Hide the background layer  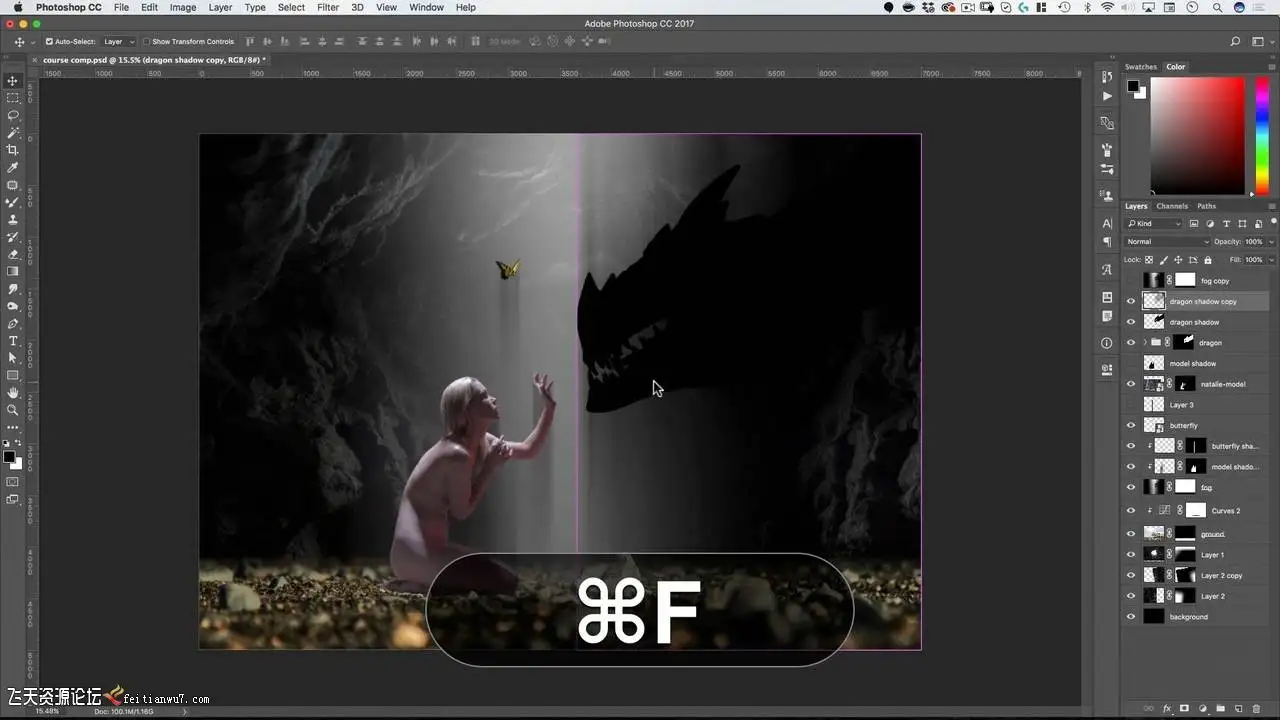pos(1131,617)
